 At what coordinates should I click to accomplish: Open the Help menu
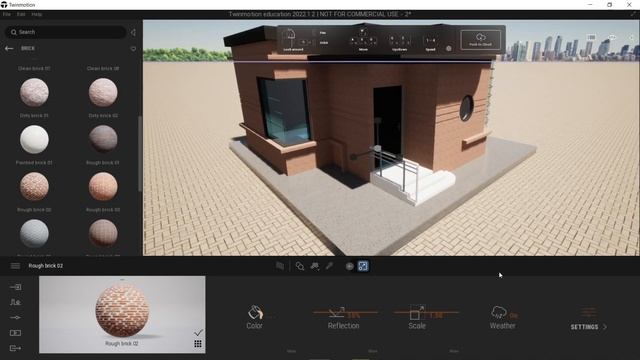[37, 14]
